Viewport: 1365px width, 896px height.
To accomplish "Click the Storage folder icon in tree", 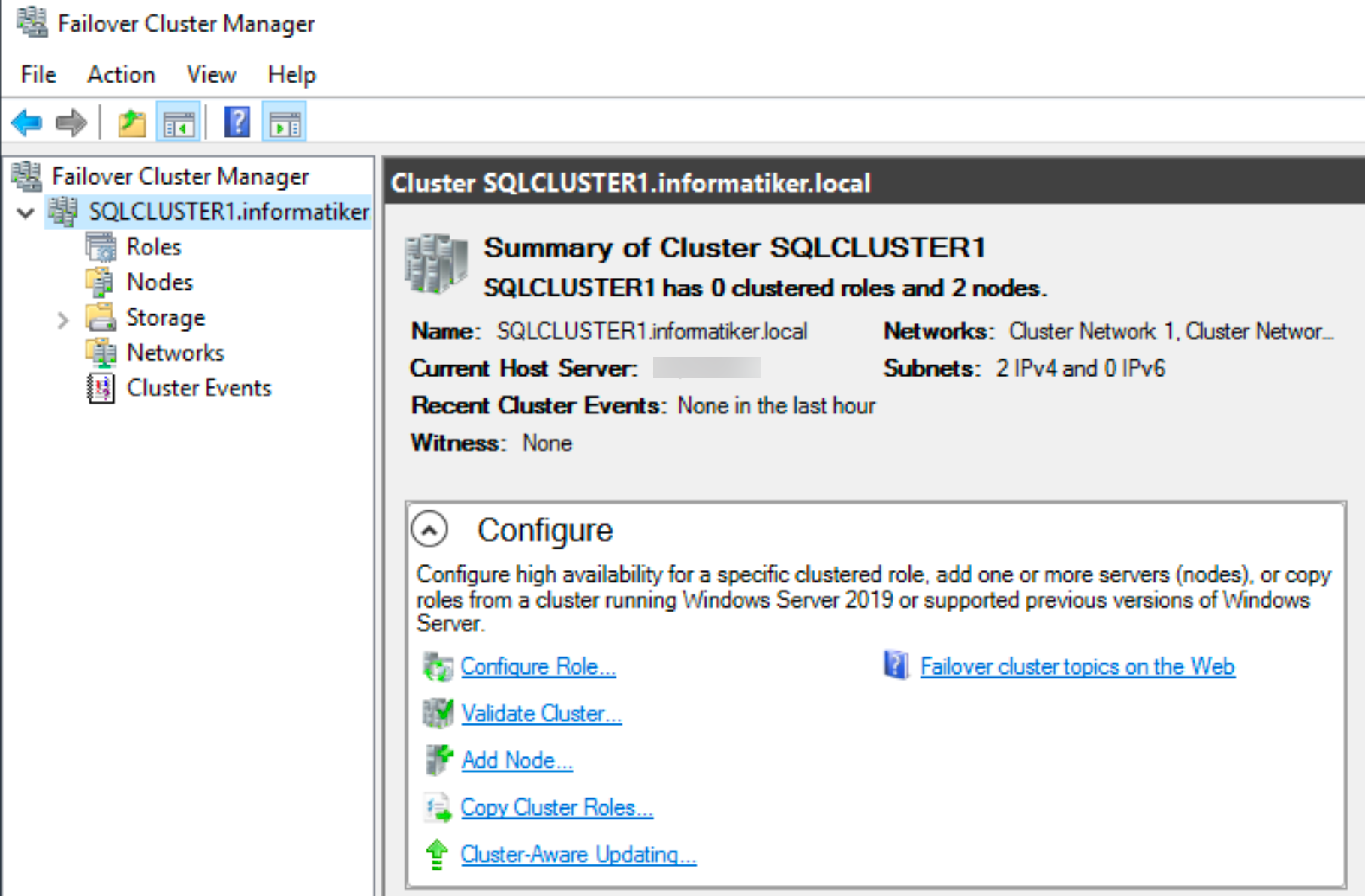I will point(101,317).
